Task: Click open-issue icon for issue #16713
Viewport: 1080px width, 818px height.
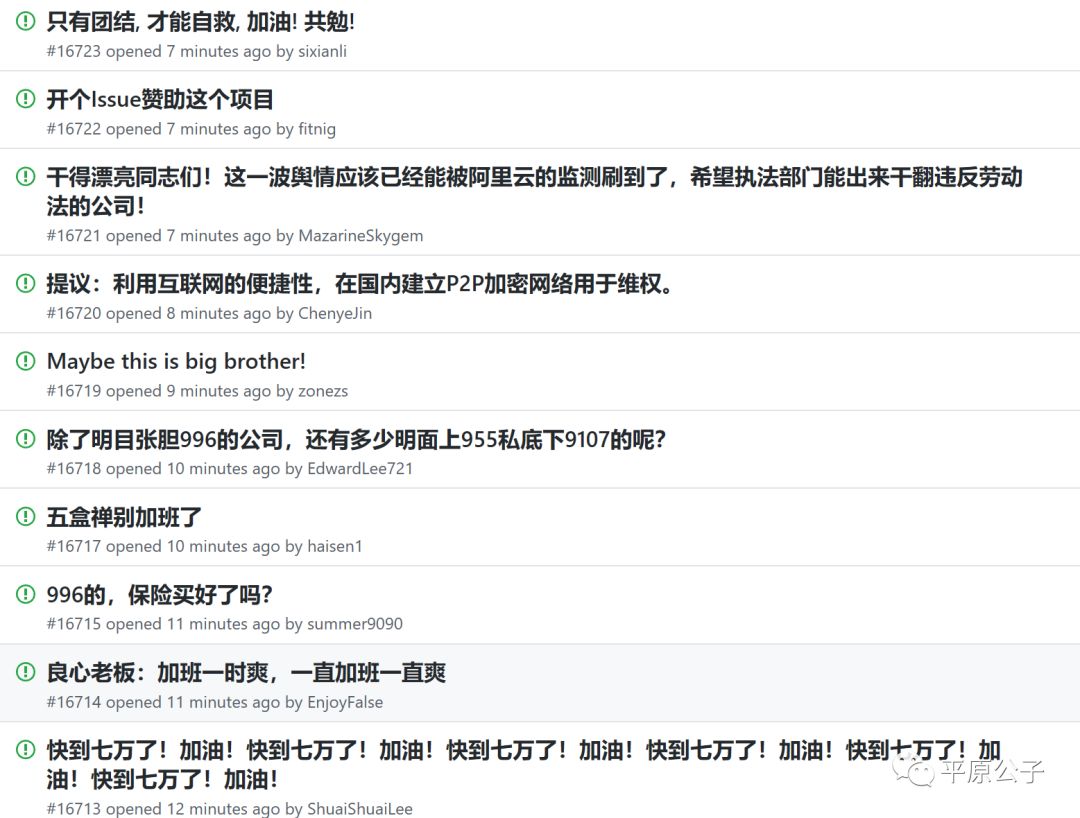Action: tap(25, 750)
